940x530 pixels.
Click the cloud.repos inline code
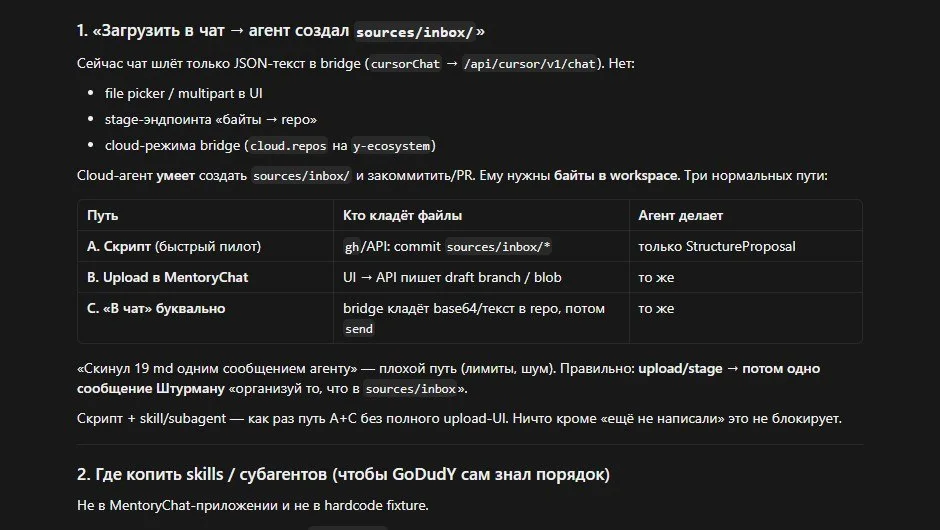point(288,146)
